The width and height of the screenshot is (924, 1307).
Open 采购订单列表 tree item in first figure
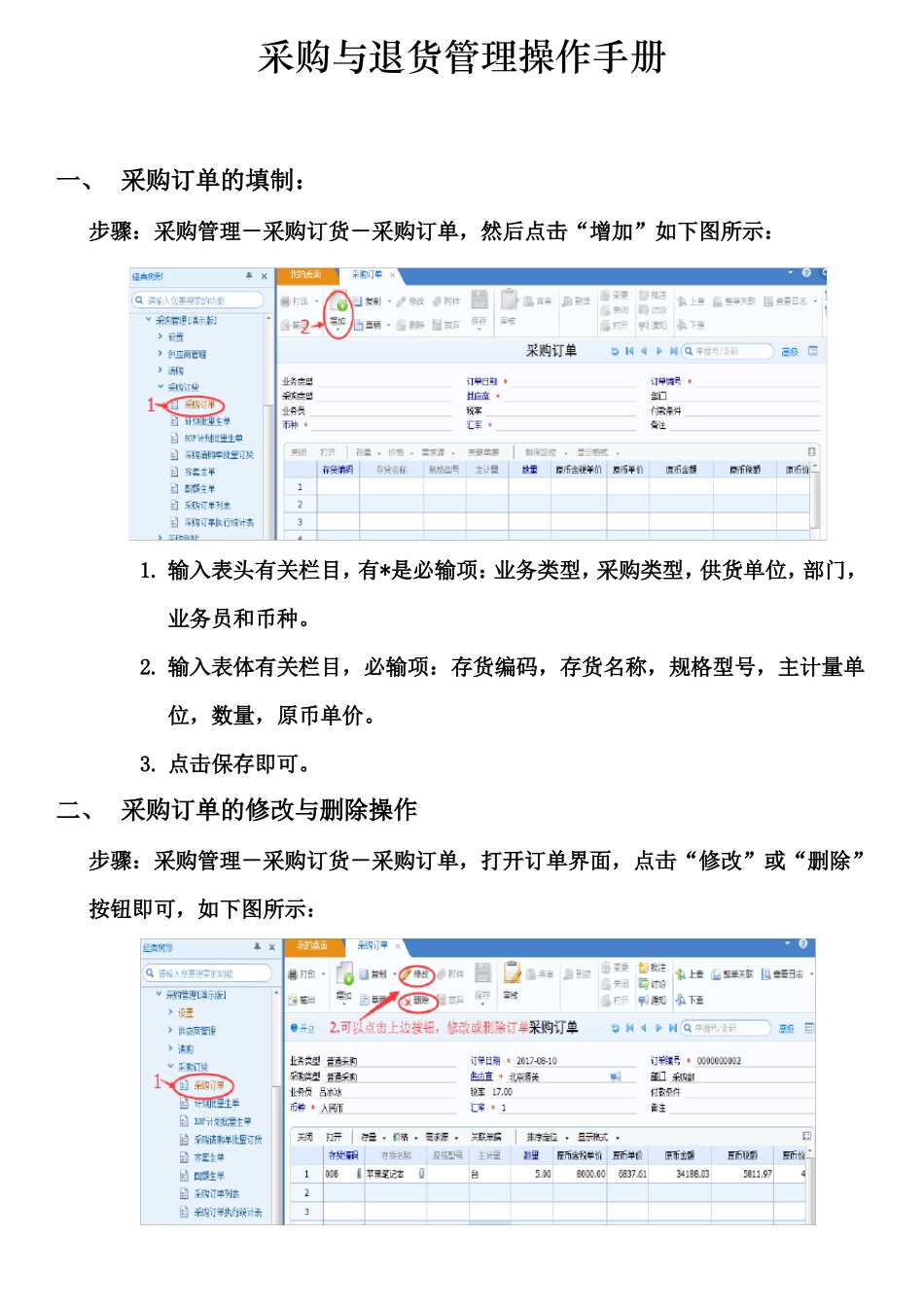tap(208, 506)
